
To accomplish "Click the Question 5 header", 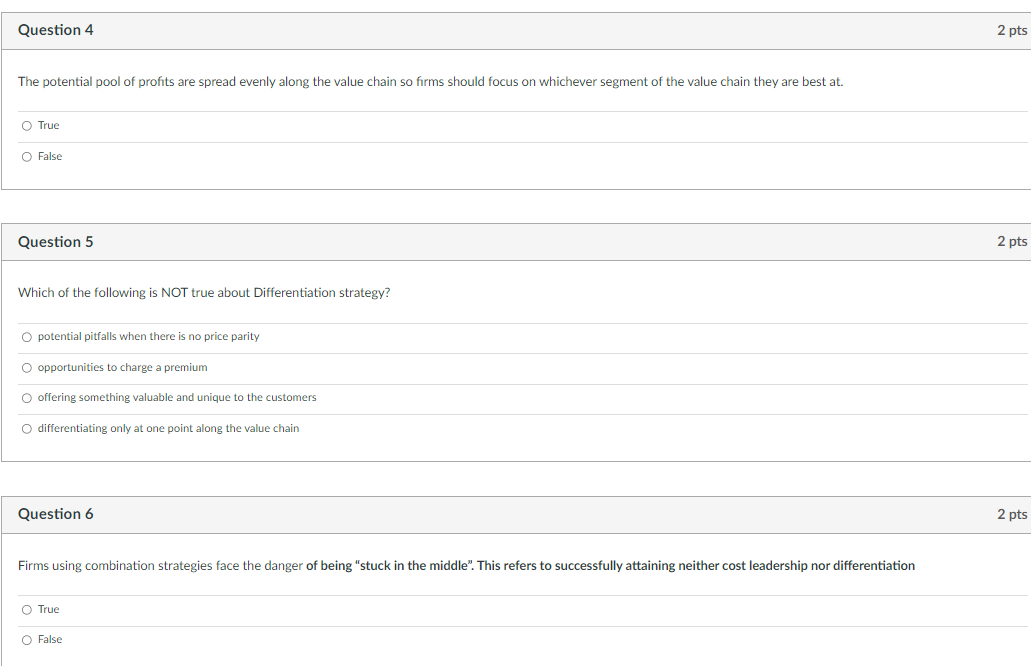I will (x=55, y=241).
